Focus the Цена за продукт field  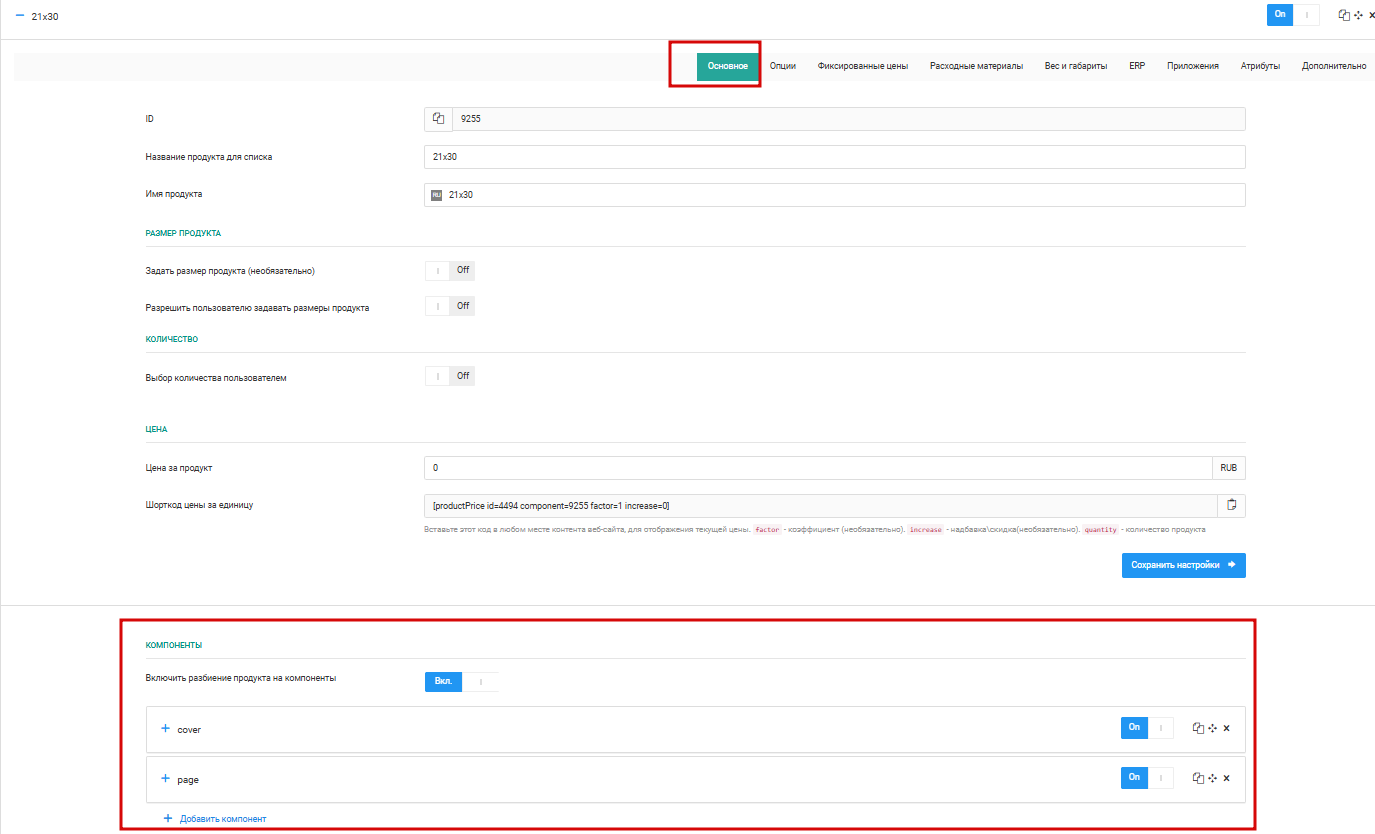tap(818, 468)
